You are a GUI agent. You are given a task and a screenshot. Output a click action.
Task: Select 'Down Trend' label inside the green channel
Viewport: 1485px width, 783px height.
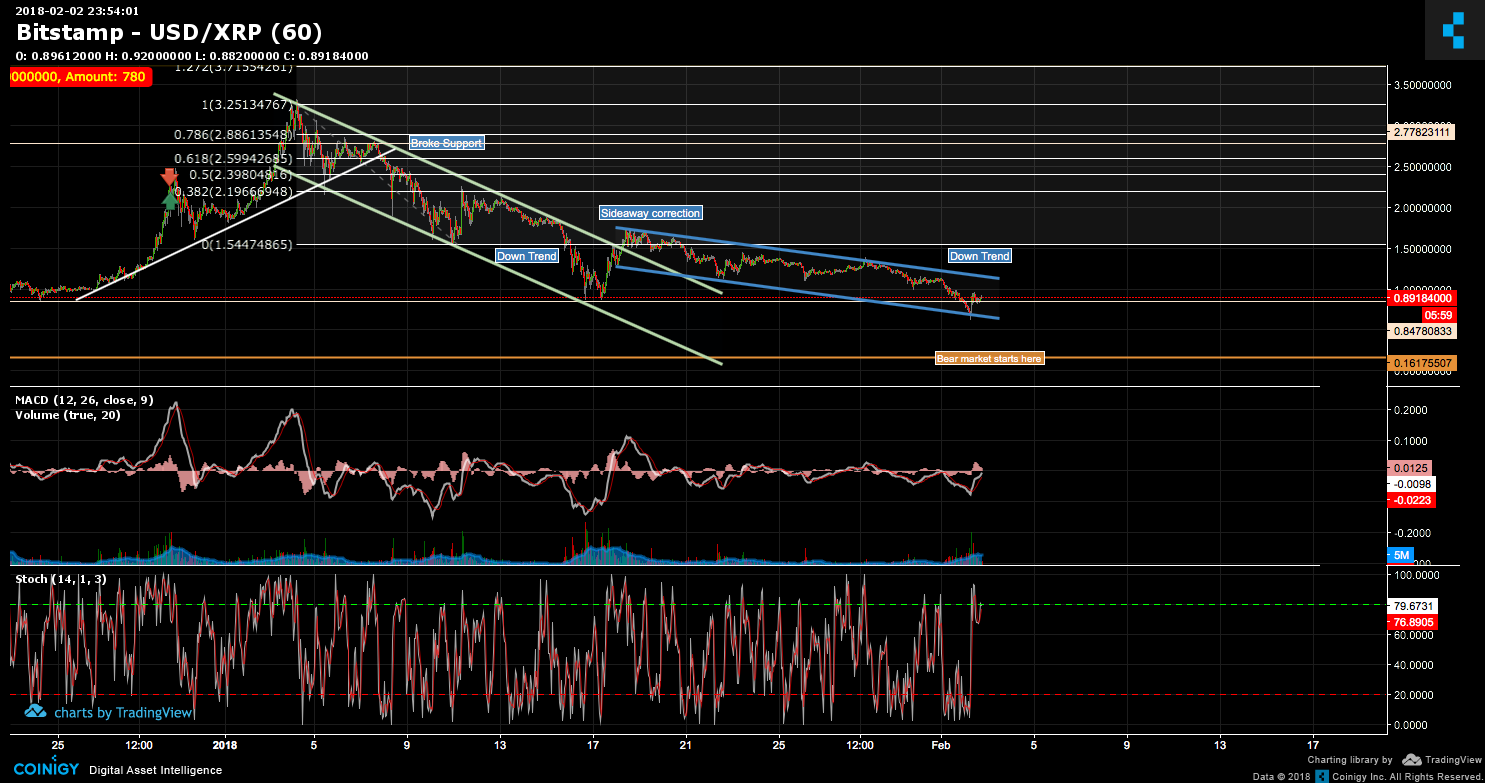[527, 256]
